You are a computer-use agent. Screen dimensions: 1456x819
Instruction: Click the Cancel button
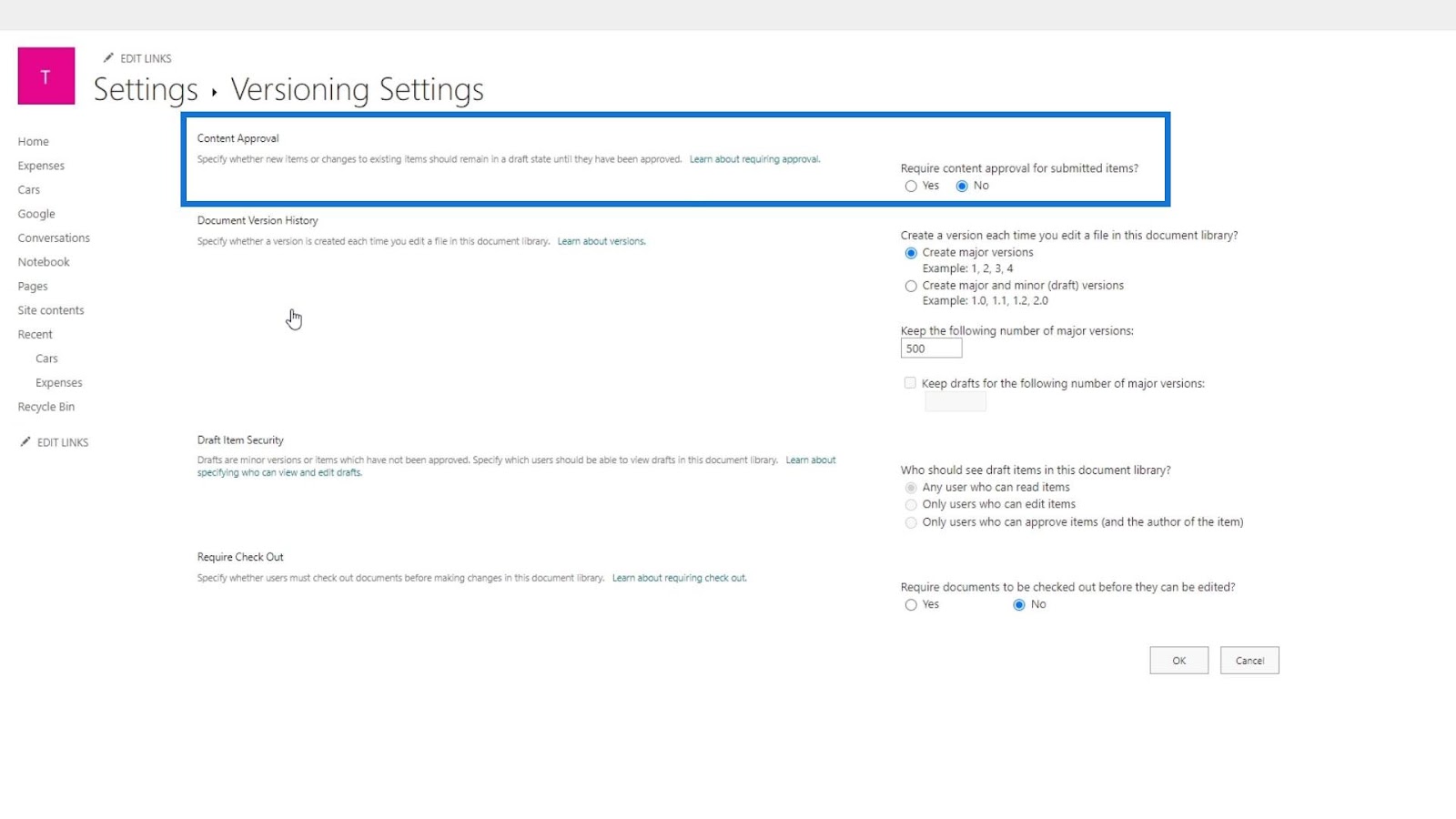coord(1249,661)
